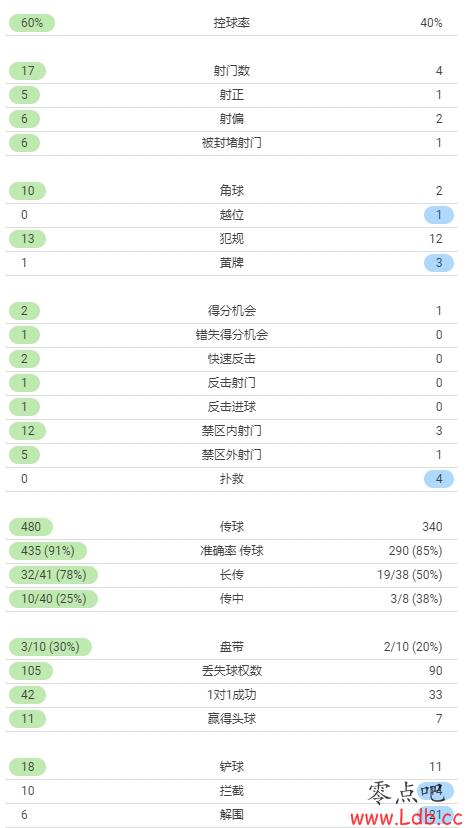Screen dimensions: 472x828
Task: Click the 丢失球权数 possession lost label
Action: [x=231, y=671]
